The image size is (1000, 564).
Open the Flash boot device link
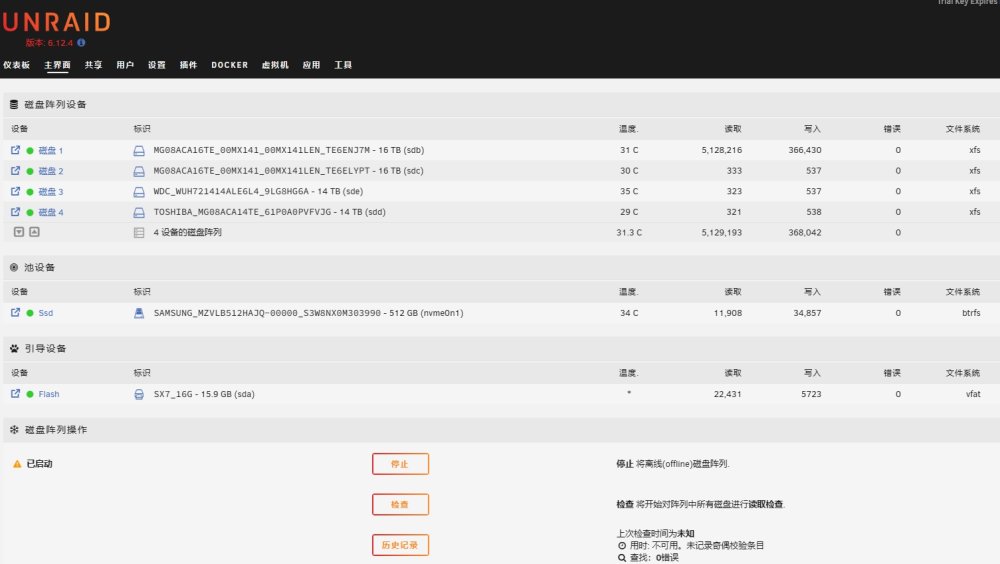(48, 394)
